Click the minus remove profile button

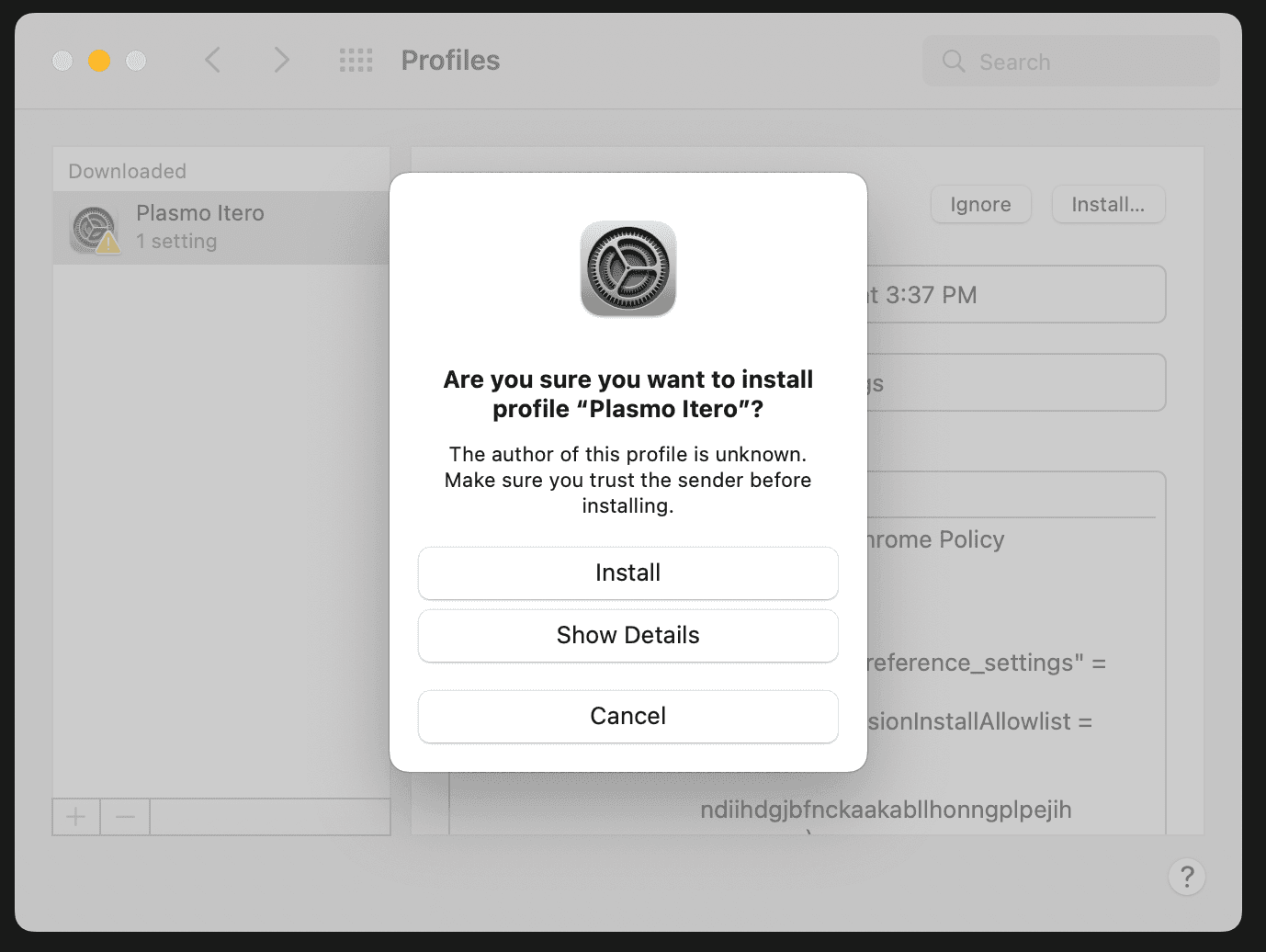pos(125,816)
